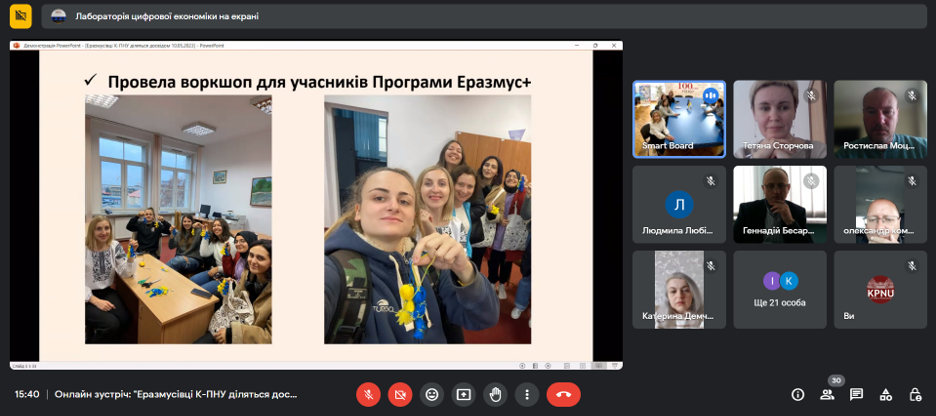
Task: Show the participants list
Action: [x=827, y=394]
